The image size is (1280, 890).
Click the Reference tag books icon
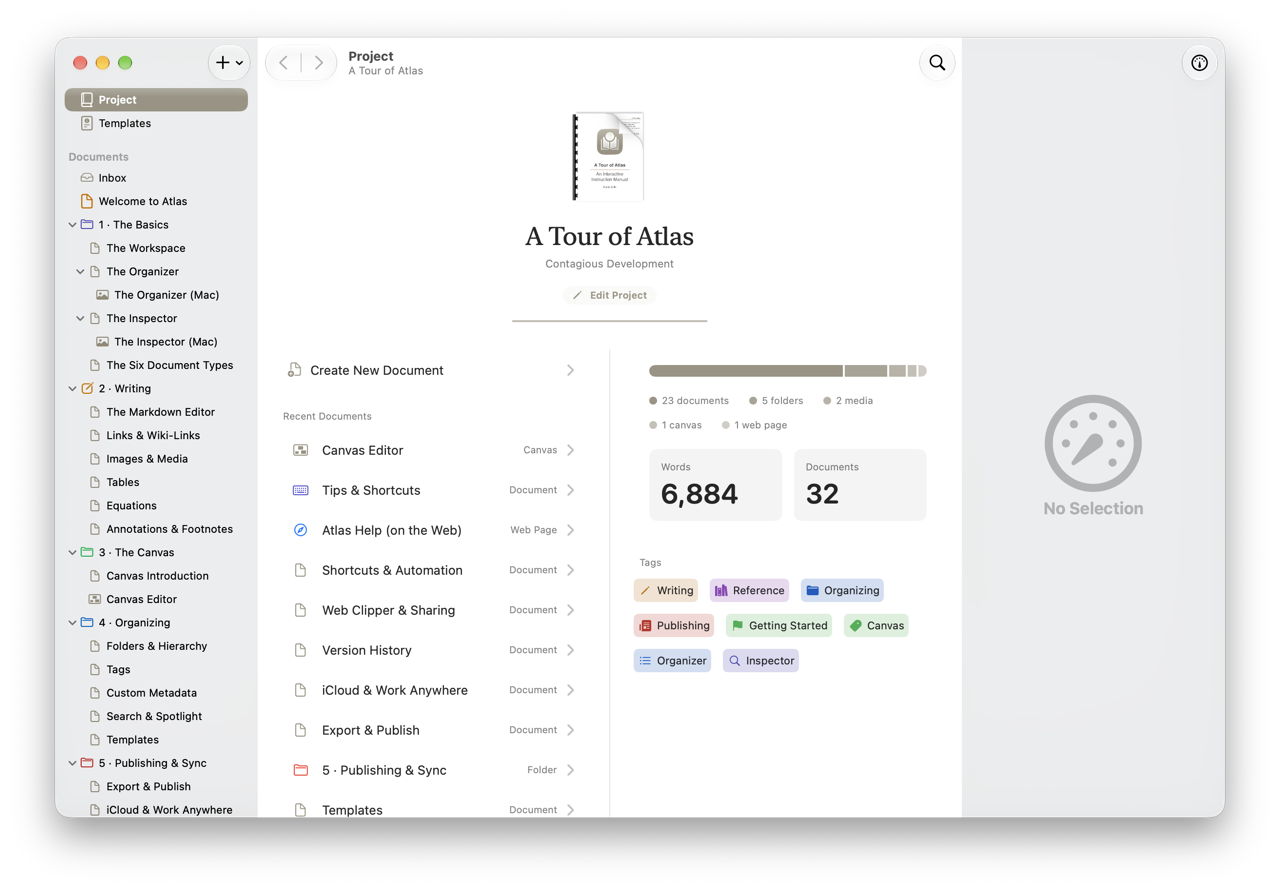[721, 591]
